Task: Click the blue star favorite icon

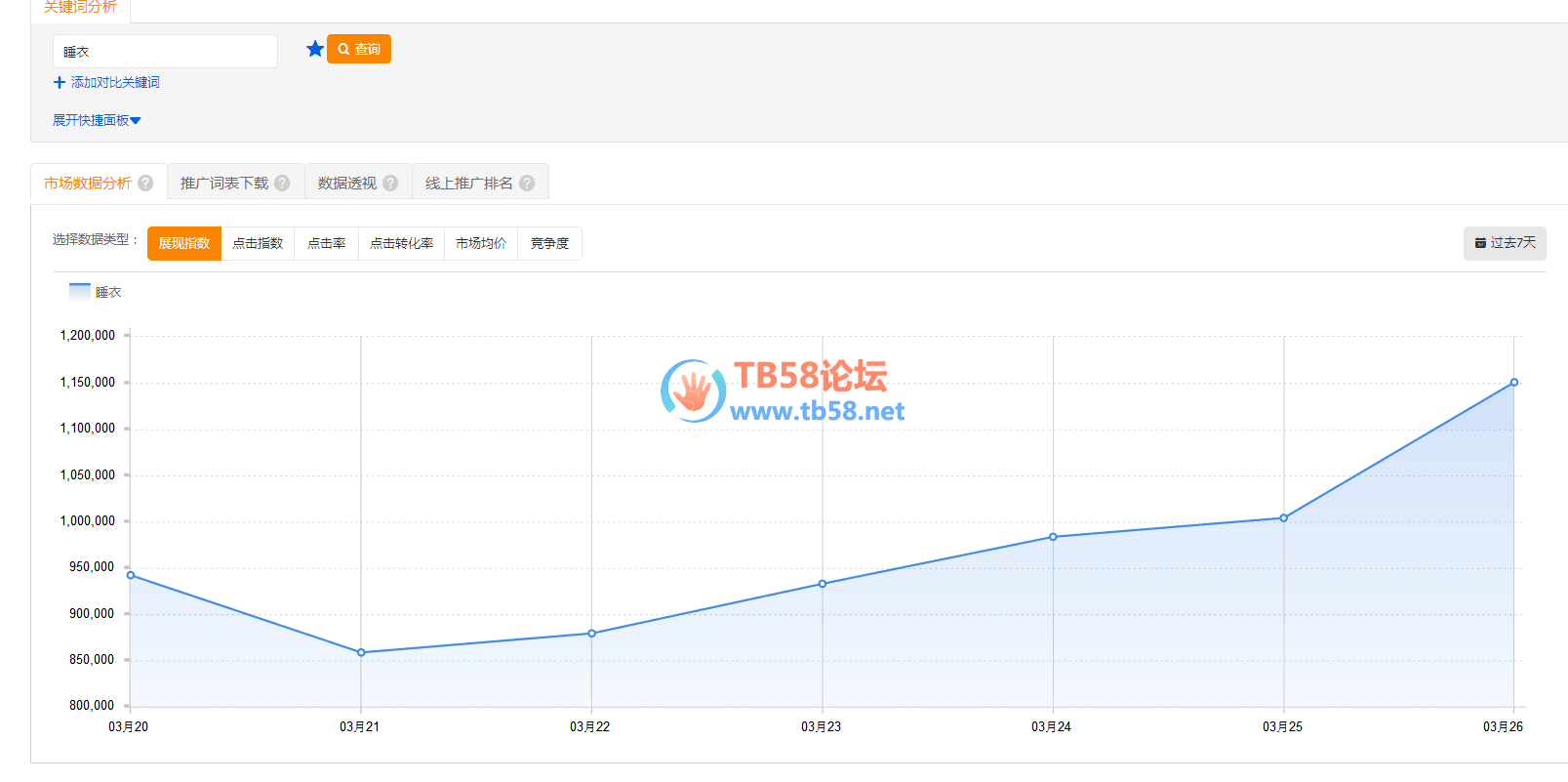Action: click(x=314, y=49)
